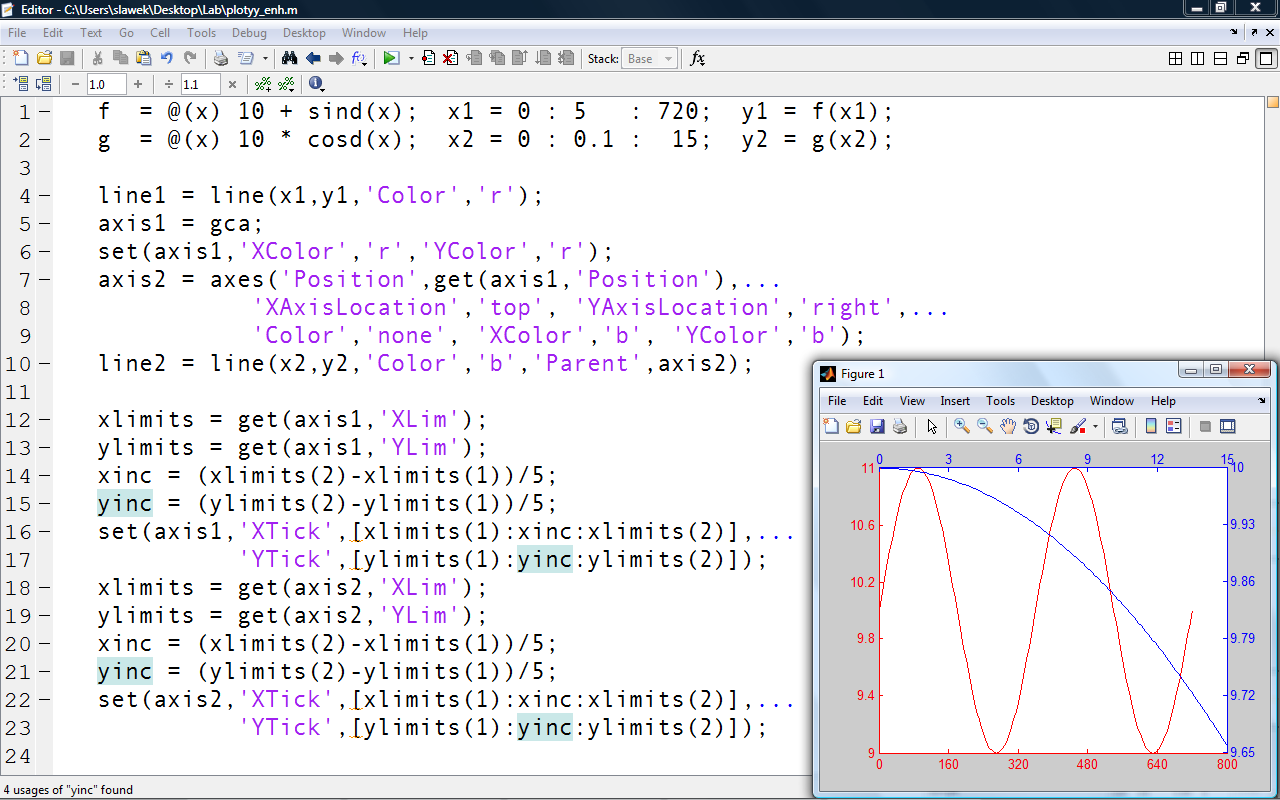Paste clipboard icon in Editor toolbar
This screenshot has height=800, width=1280.
click(x=143, y=58)
